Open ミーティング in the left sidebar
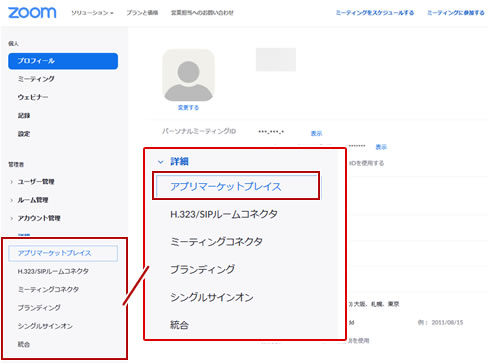The height and width of the screenshot is (363, 488). click(36, 79)
